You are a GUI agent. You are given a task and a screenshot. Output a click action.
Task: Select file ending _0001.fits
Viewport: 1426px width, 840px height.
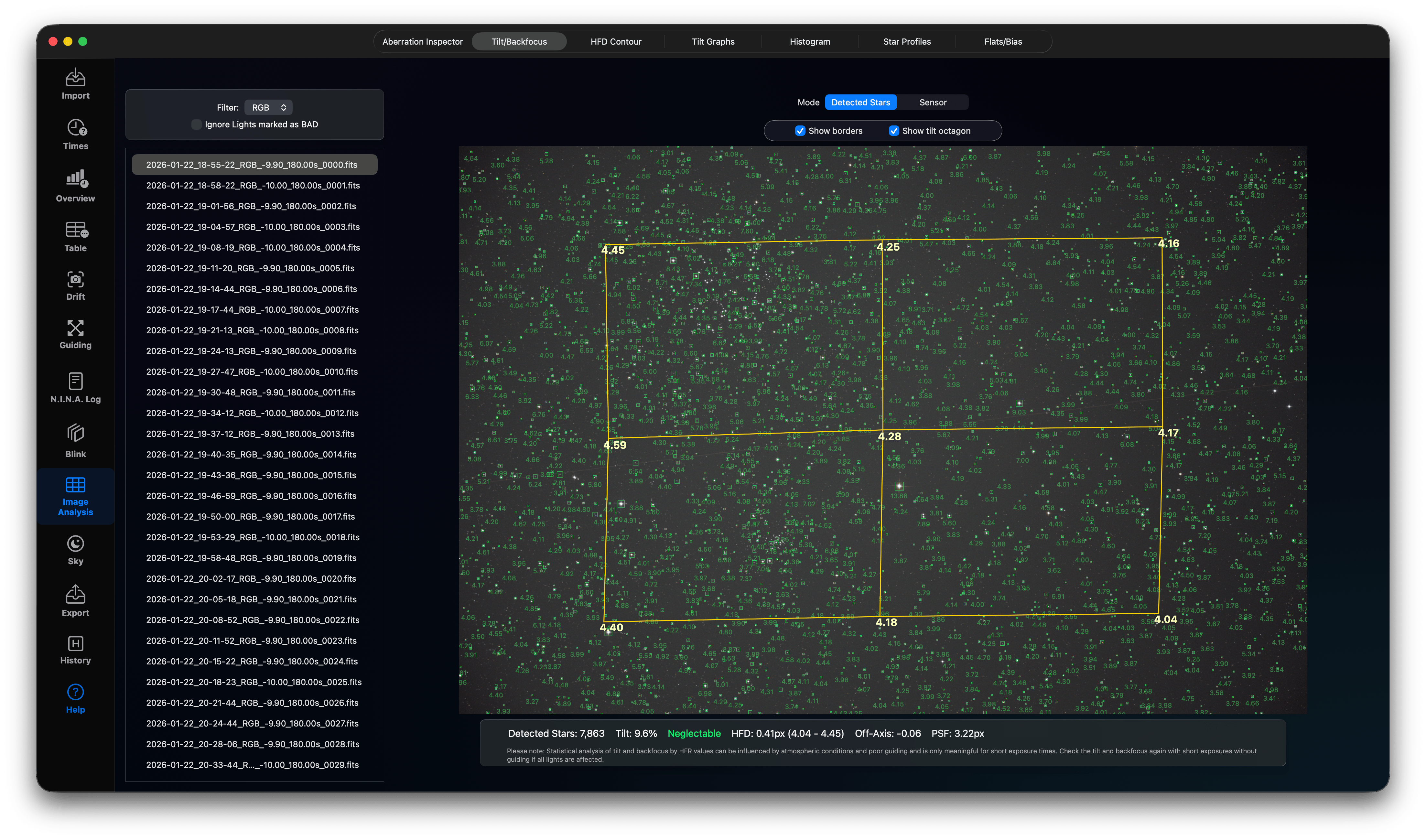[x=255, y=186]
